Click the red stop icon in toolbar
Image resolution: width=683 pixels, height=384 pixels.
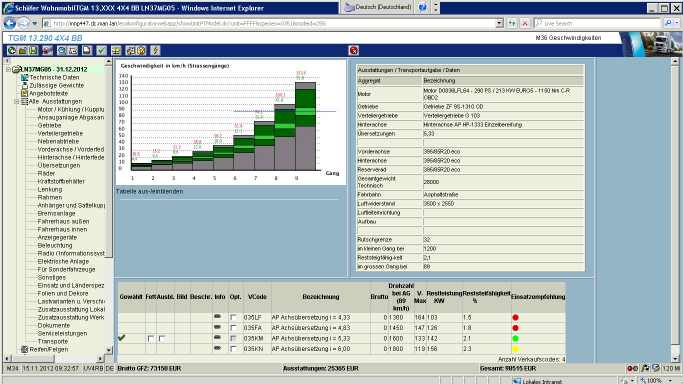click(354, 51)
